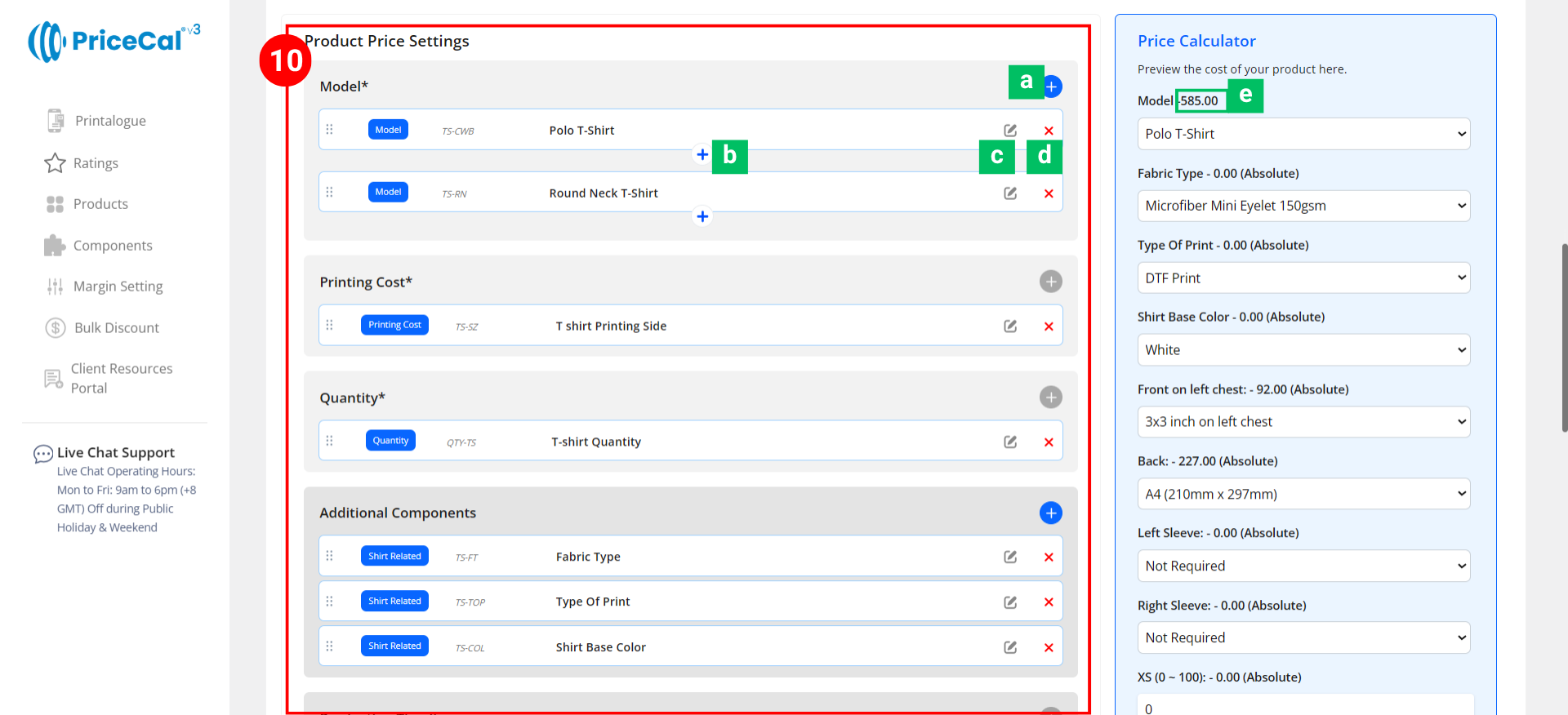Edit the Polo T-Shirt model row
Screen dimensions: 1568x715
pyautogui.click(x=1010, y=131)
